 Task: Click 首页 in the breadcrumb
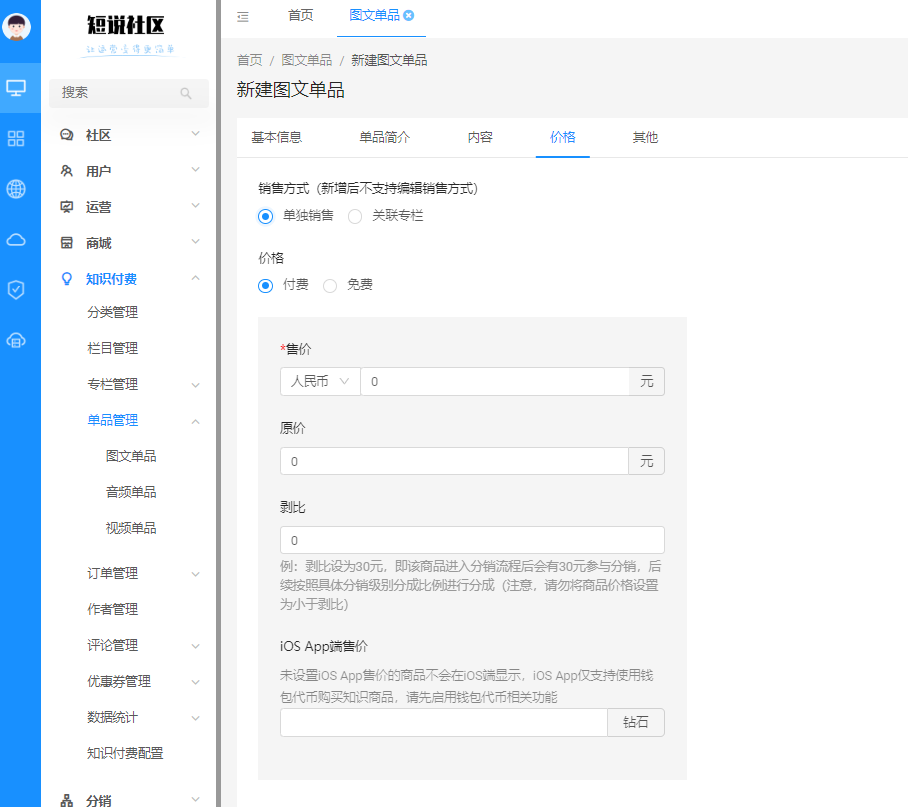pyautogui.click(x=250, y=60)
